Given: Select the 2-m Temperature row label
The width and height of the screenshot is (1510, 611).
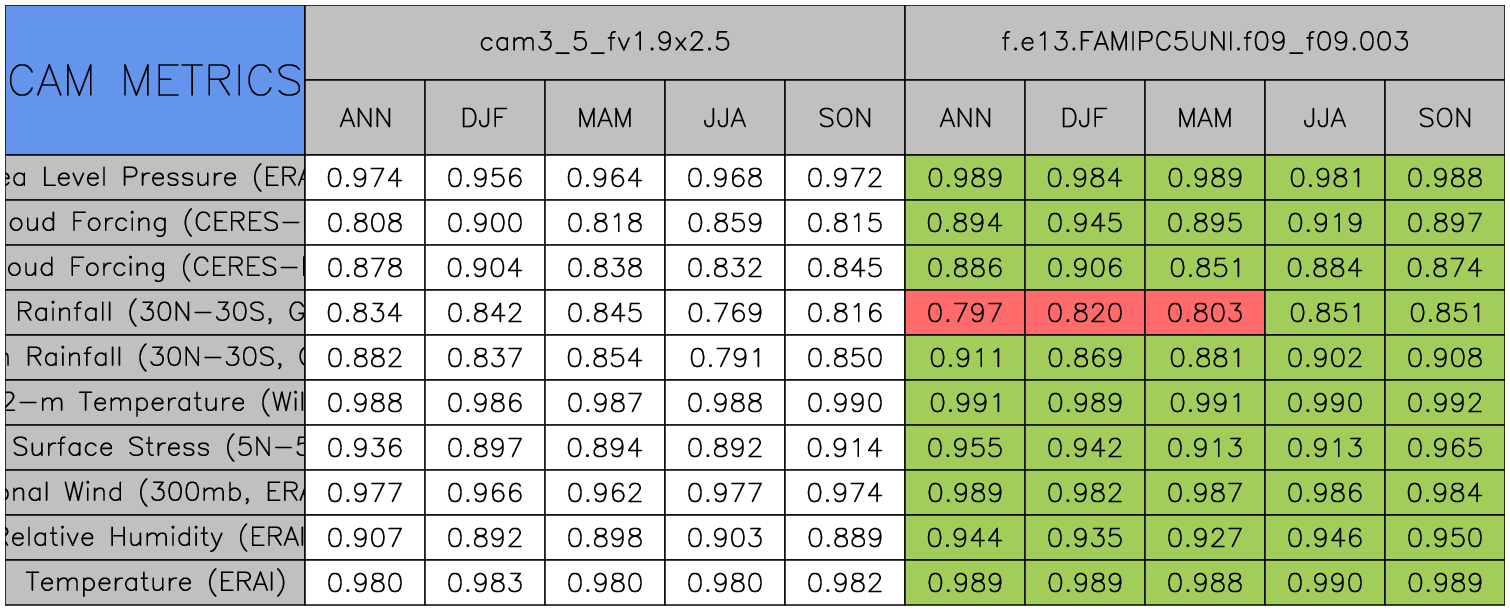Looking at the screenshot, I should (154, 403).
